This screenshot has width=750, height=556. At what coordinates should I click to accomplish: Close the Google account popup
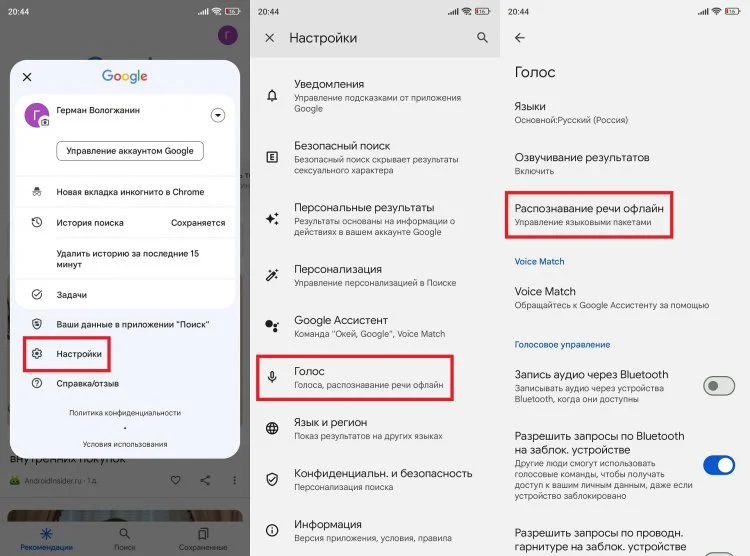pos(27,77)
